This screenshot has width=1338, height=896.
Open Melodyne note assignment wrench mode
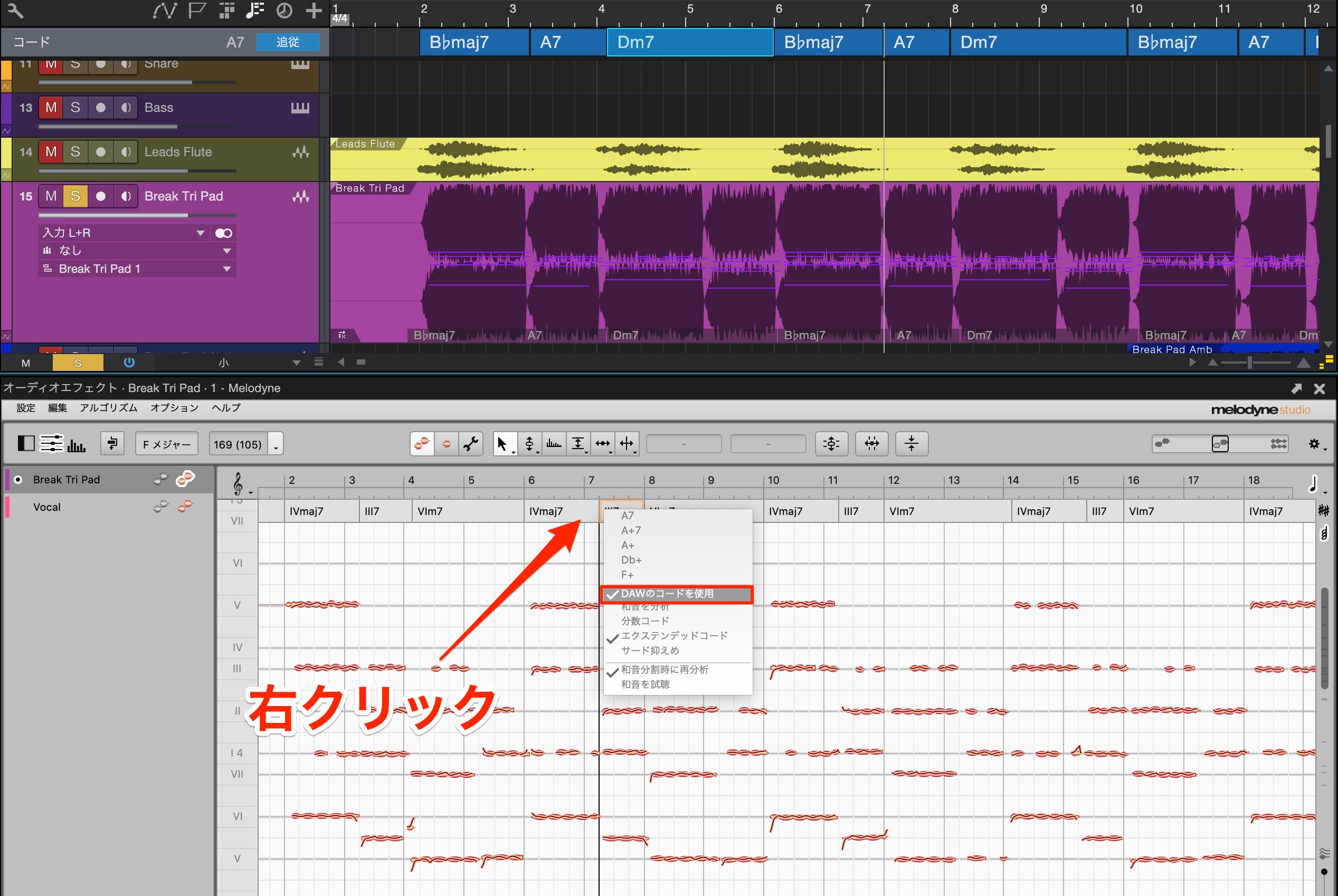pos(471,443)
